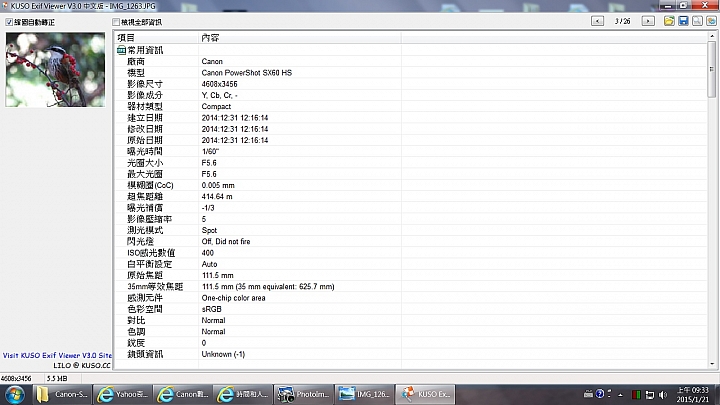Collapse the 常用資訊 group
Screen dimensions: 720x405
click(121, 50)
